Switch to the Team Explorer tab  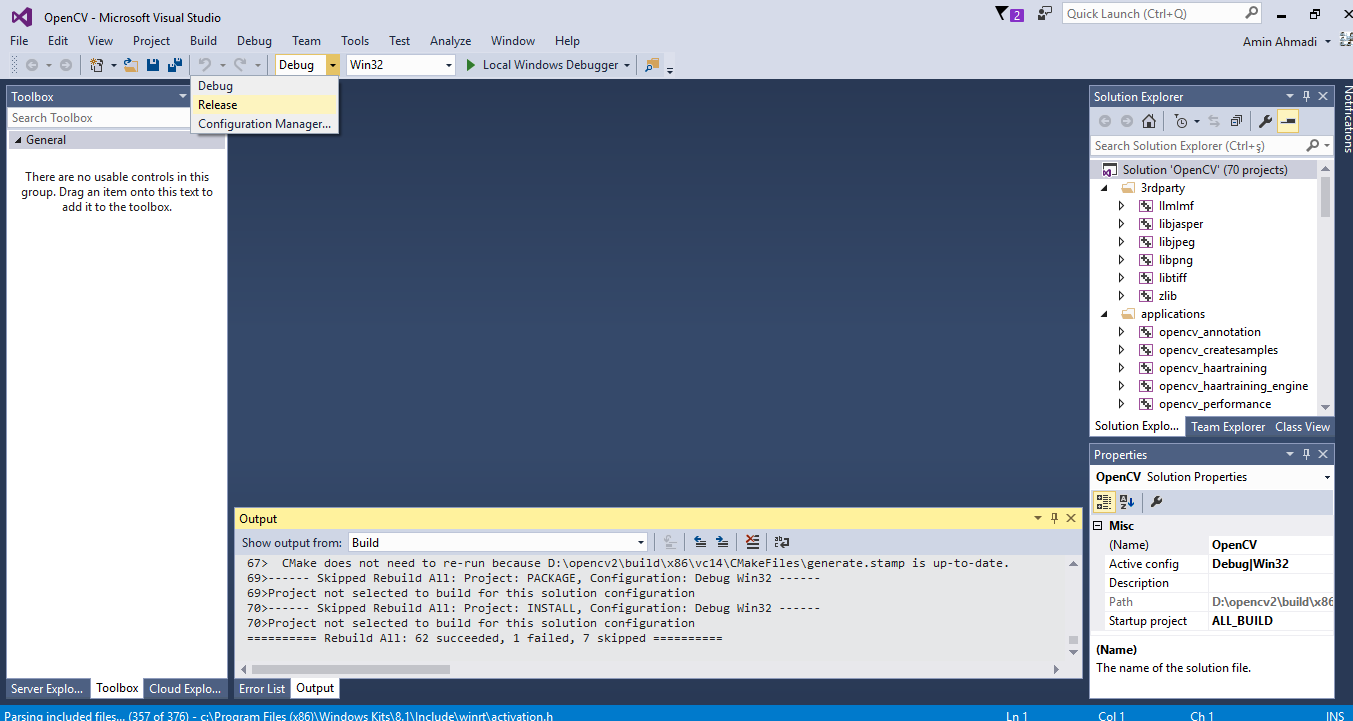tap(1228, 426)
